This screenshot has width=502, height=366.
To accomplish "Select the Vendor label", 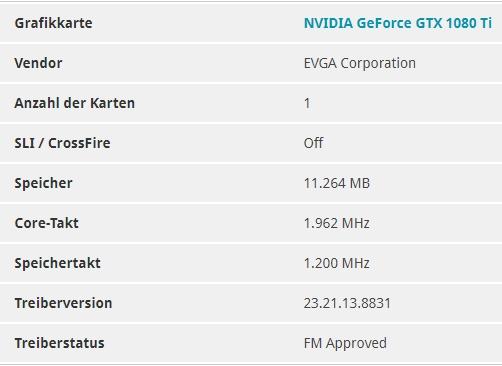I will (38, 63).
